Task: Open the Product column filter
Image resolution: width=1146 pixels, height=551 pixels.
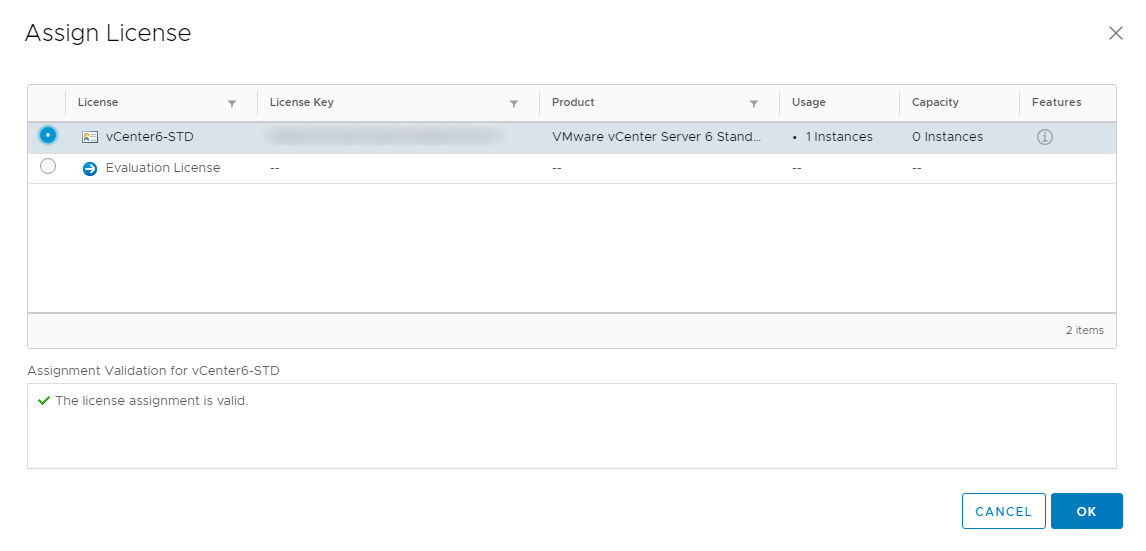Action: pyautogui.click(x=754, y=103)
